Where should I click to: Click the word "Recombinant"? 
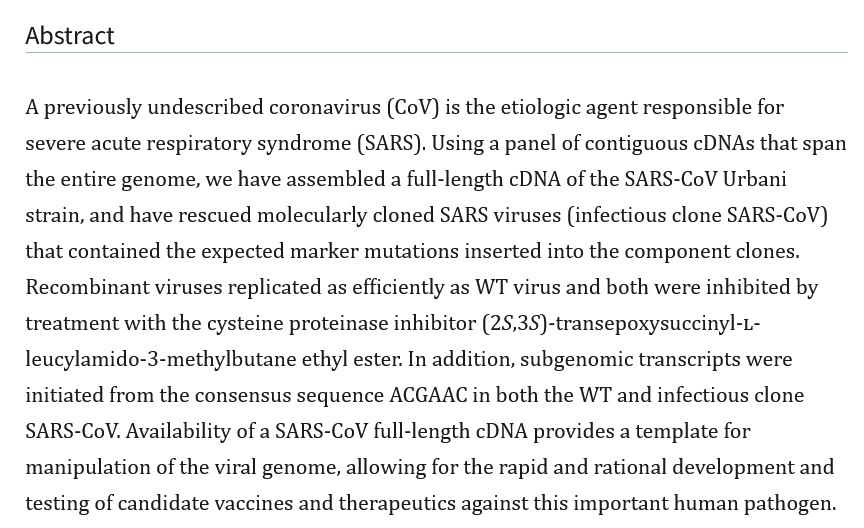(86, 287)
